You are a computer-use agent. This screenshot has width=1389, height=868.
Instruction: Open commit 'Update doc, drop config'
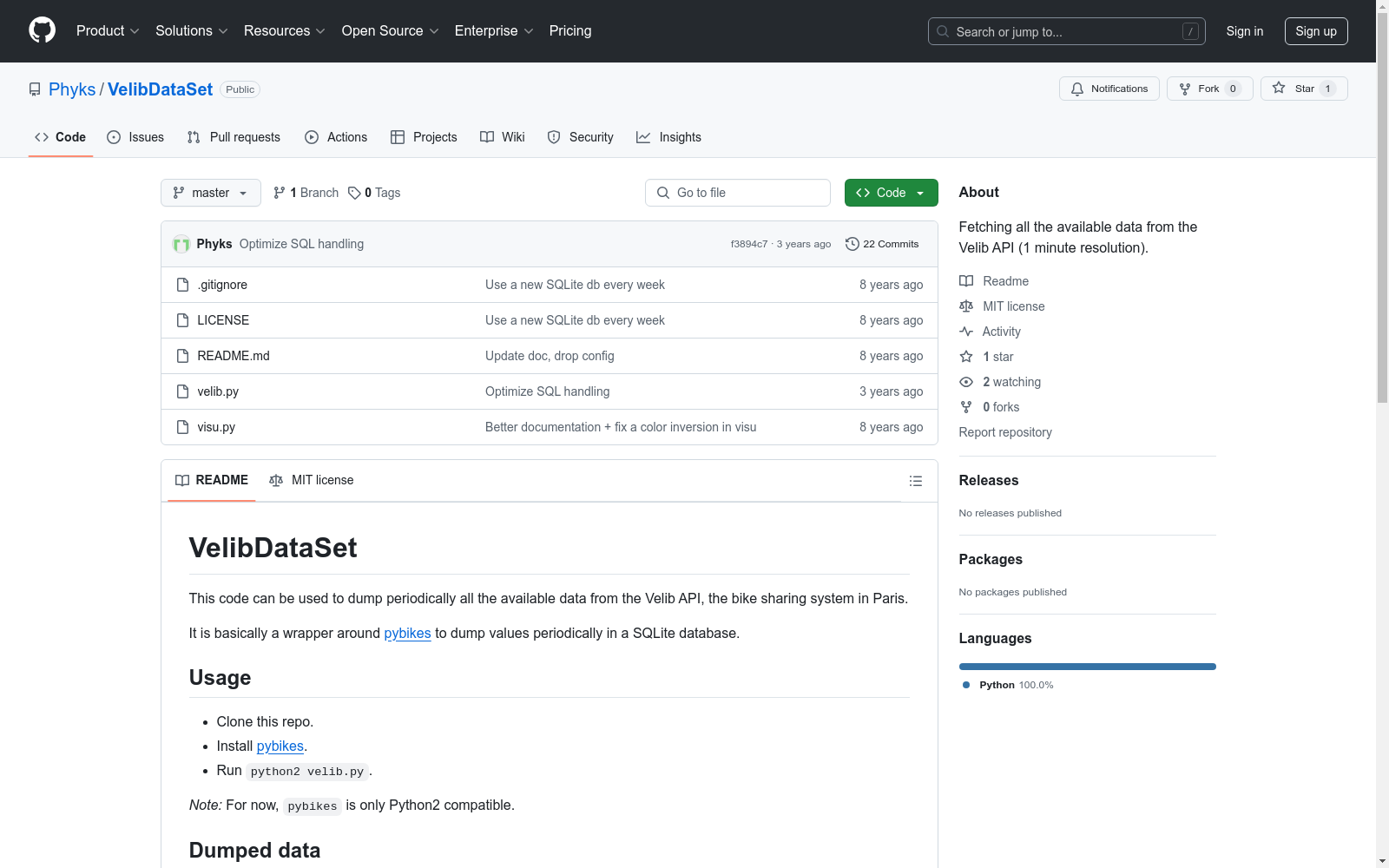tap(550, 356)
